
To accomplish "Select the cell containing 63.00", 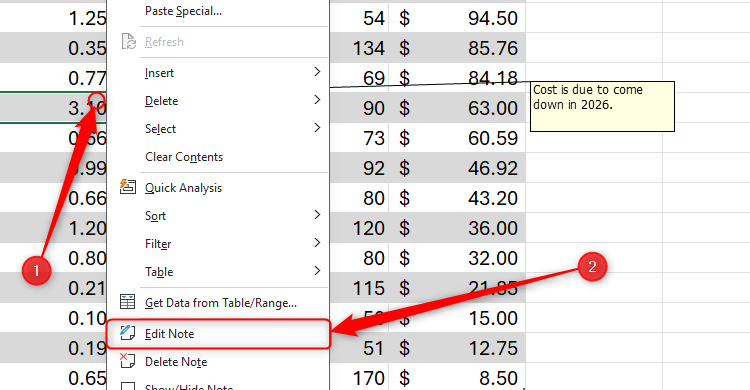I will [457, 108].
